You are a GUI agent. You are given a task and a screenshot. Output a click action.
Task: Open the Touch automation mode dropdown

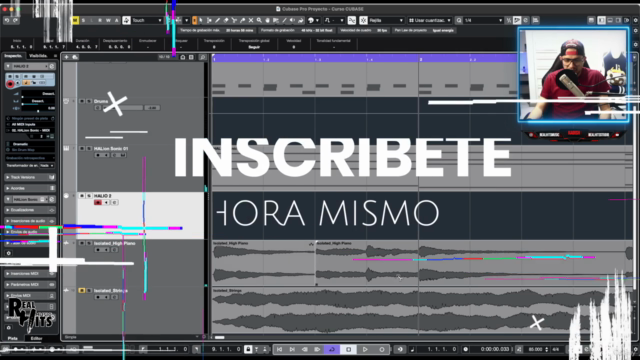pos(147,20)
